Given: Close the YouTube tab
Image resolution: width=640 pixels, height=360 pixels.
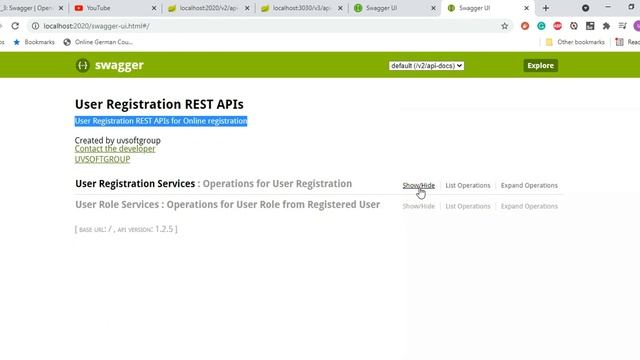Looking at the screenshot, I should coord(154,8).
